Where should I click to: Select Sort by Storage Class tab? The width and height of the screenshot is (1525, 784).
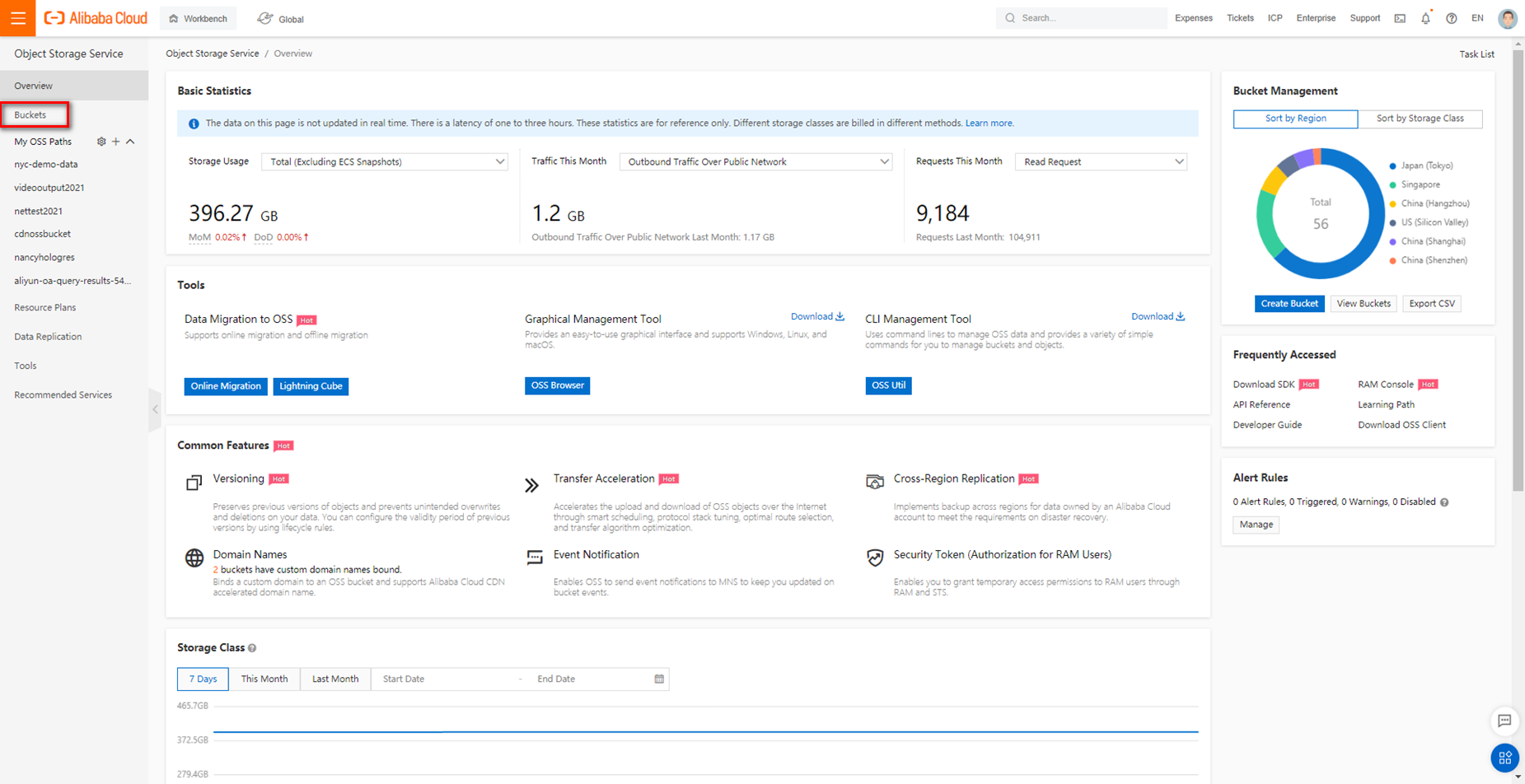1420,119
